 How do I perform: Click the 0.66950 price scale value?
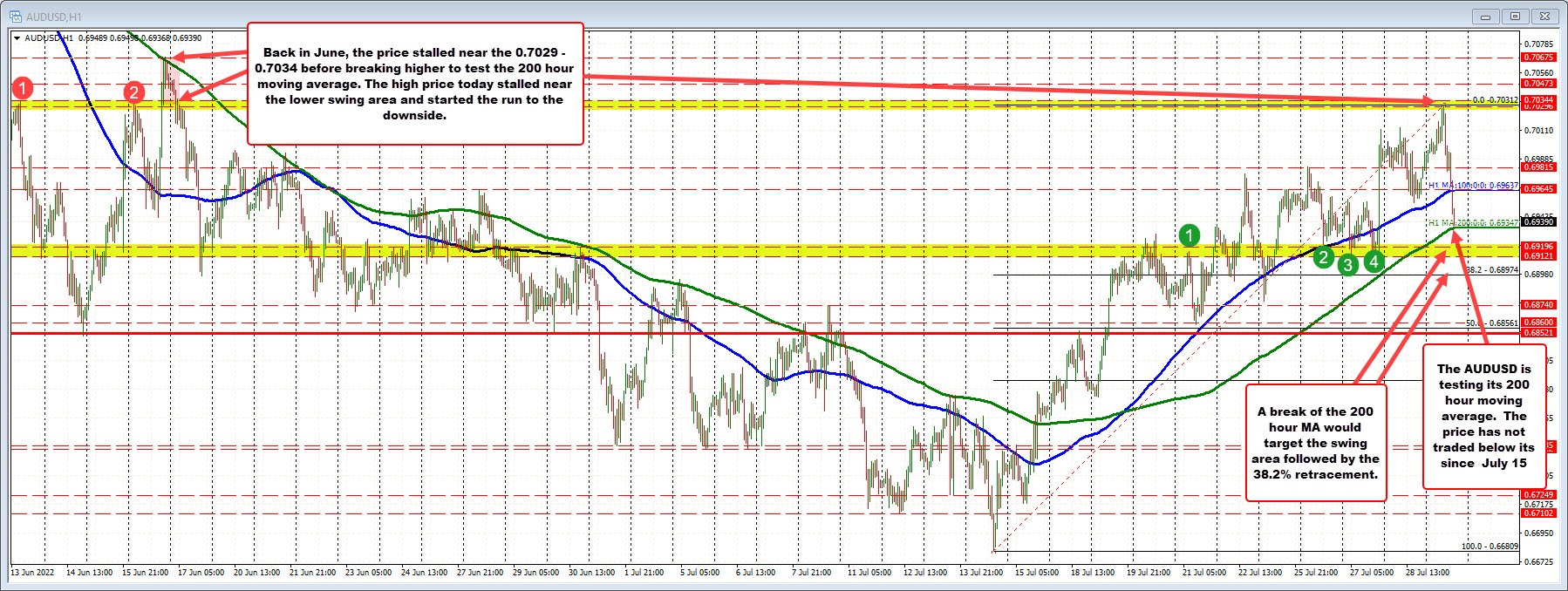click(x=1538, y=533)
